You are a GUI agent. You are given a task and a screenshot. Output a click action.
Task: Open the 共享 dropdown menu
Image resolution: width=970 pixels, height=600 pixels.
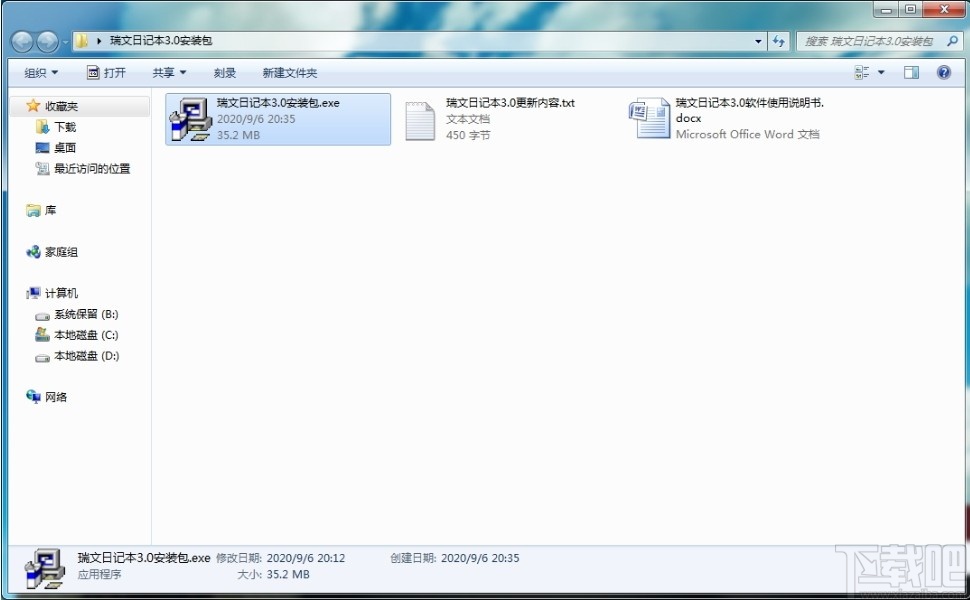point(169,73)
